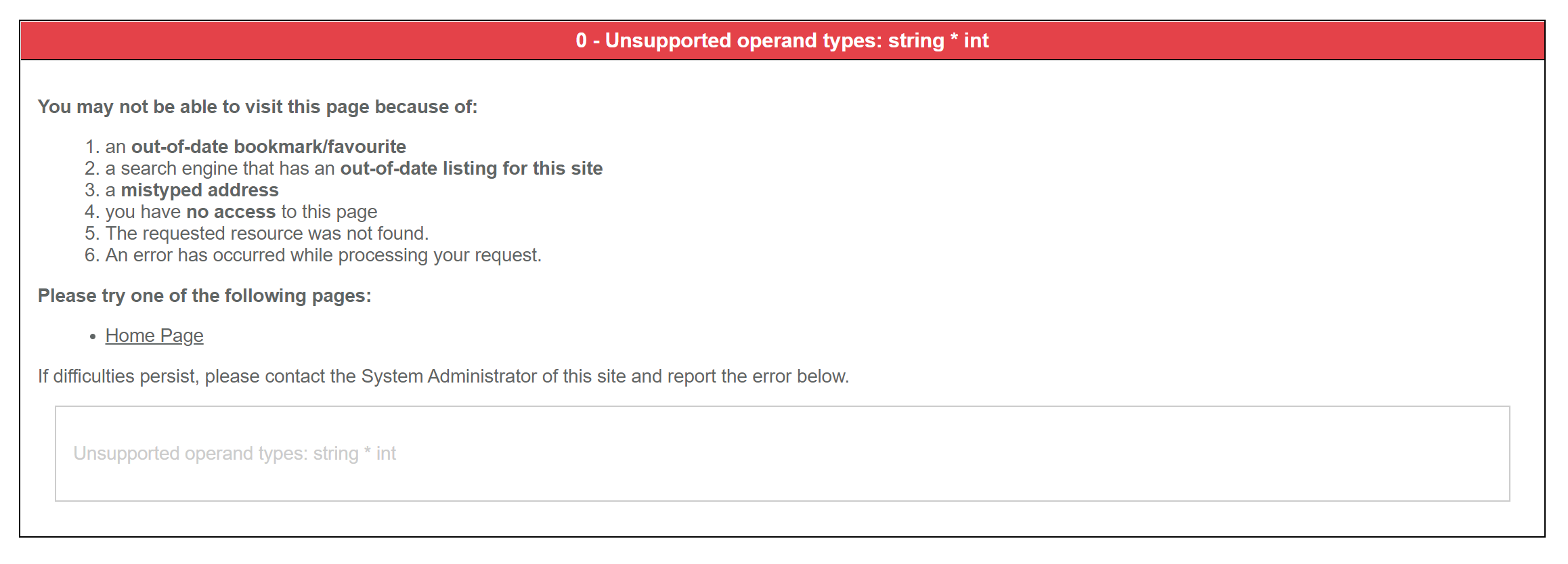
Task: Click "The requested resource was not found" line
Action: [267, 234]
